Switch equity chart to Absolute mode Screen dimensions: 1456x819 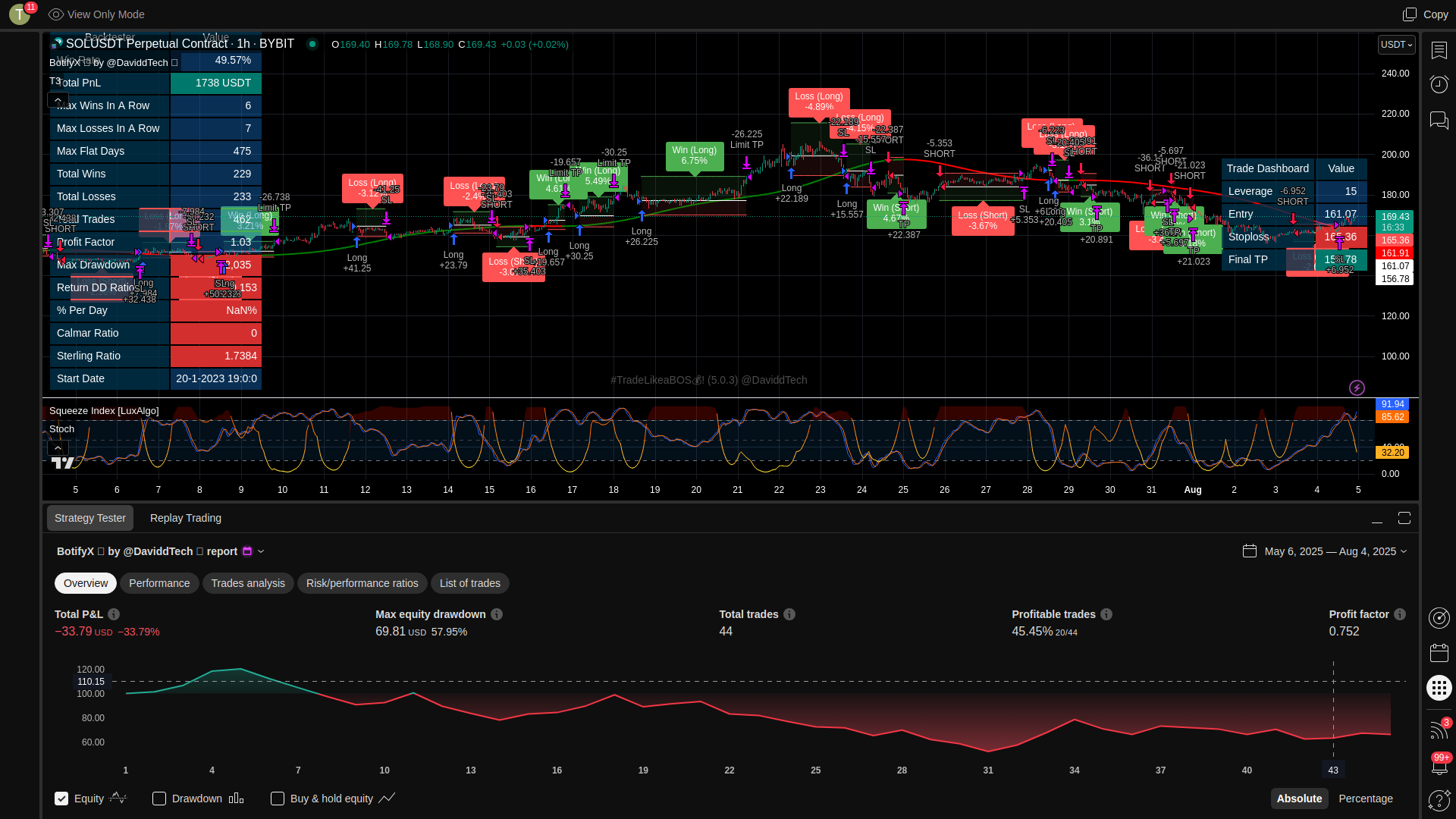[1299, 799]
